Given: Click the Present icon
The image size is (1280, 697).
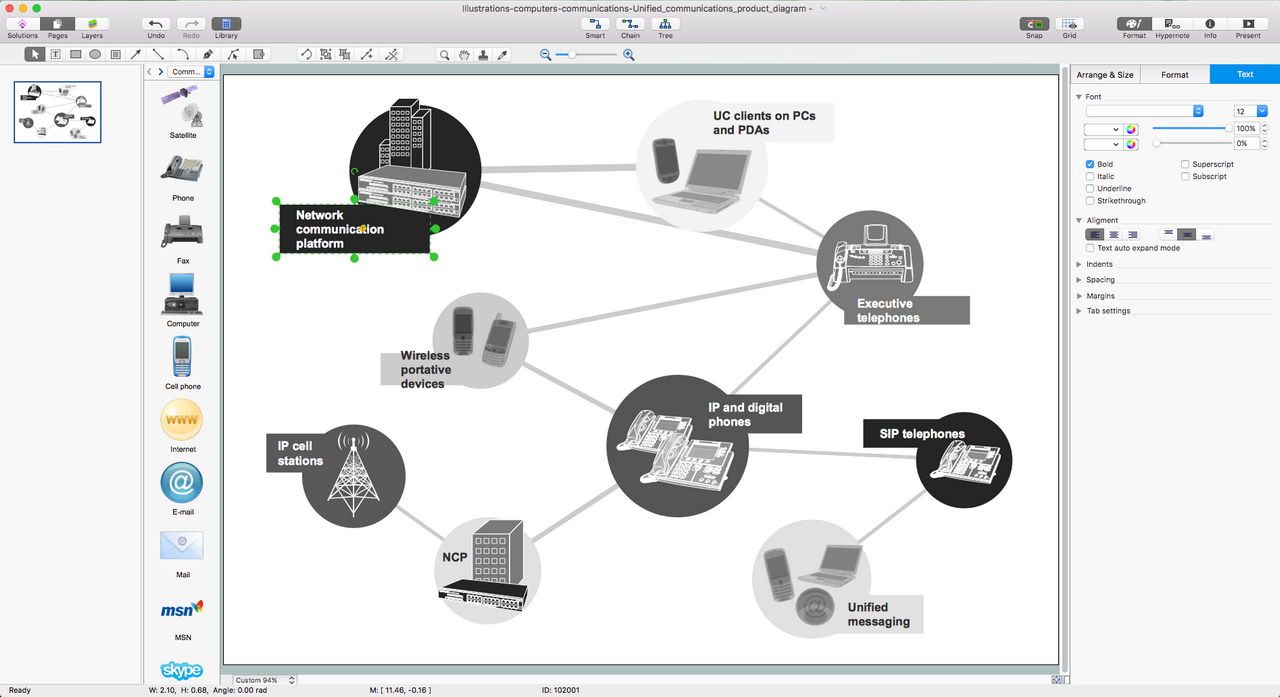Looking at the screenshot, I should [x=1248, y=23].
